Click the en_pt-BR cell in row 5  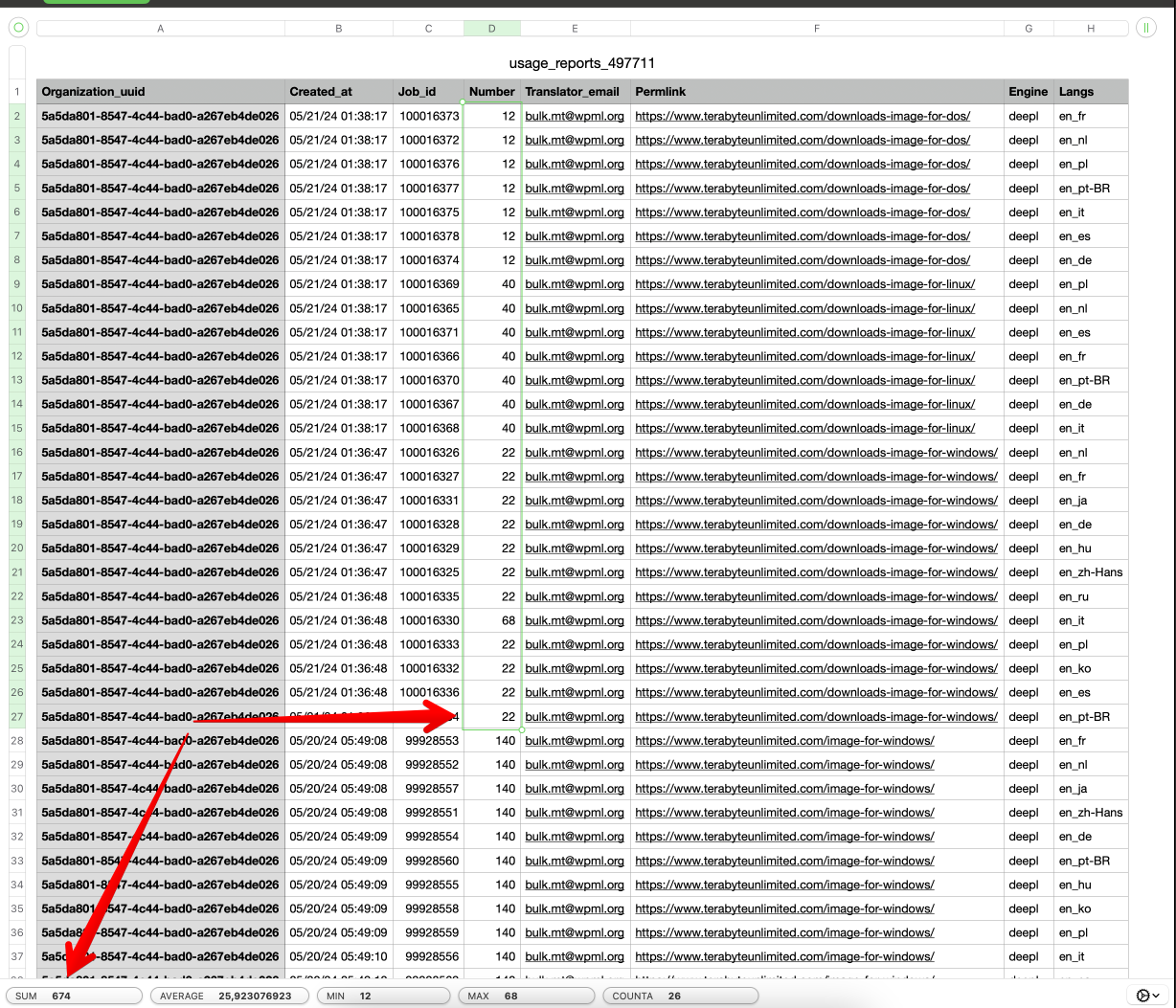(1091, 188)
